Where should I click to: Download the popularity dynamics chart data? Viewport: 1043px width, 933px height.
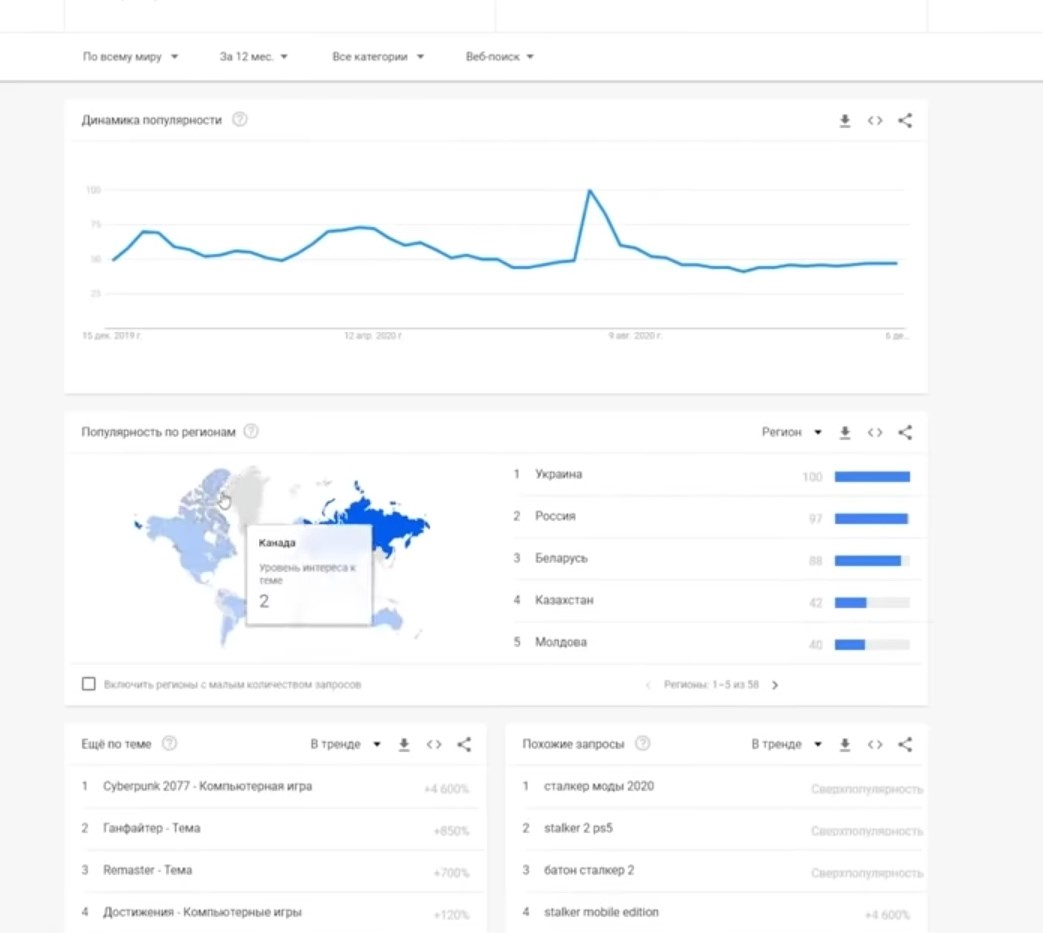click(x=844, y=120)
